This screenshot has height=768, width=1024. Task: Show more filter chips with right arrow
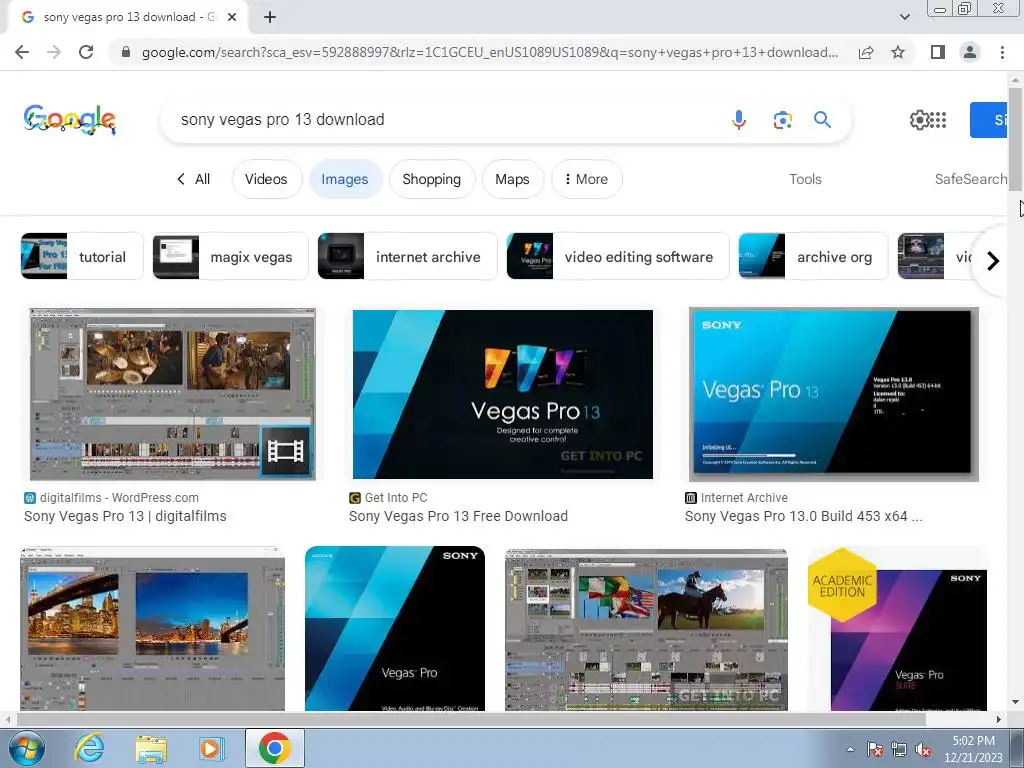tap(993, 261)
